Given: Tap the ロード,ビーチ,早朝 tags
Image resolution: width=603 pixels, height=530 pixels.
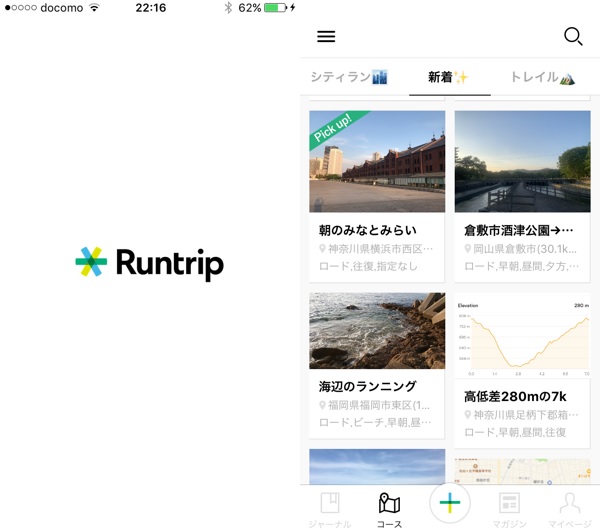Looking at the screenshot, I should point(375,422).
